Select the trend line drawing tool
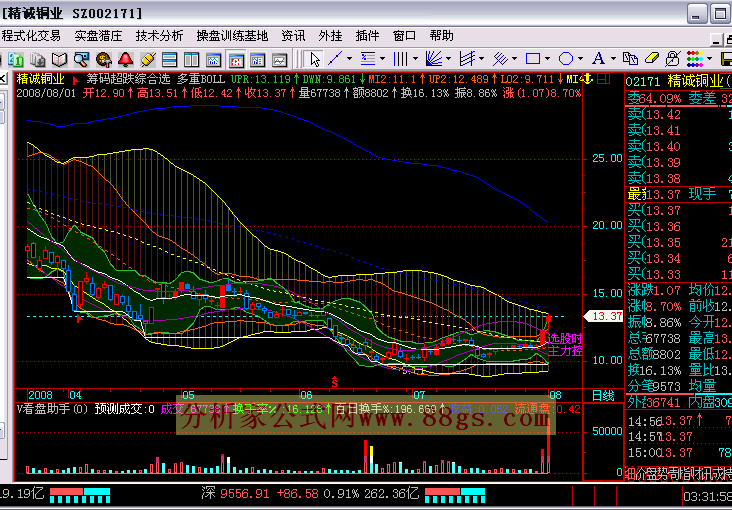 pos(335,59)
